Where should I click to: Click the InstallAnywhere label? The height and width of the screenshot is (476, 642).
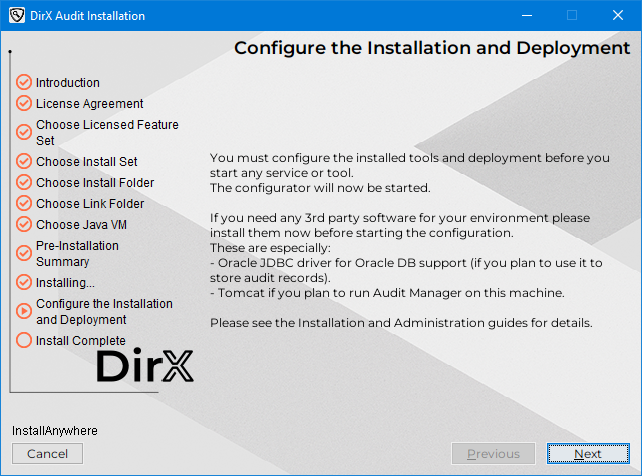pos(55,430)
